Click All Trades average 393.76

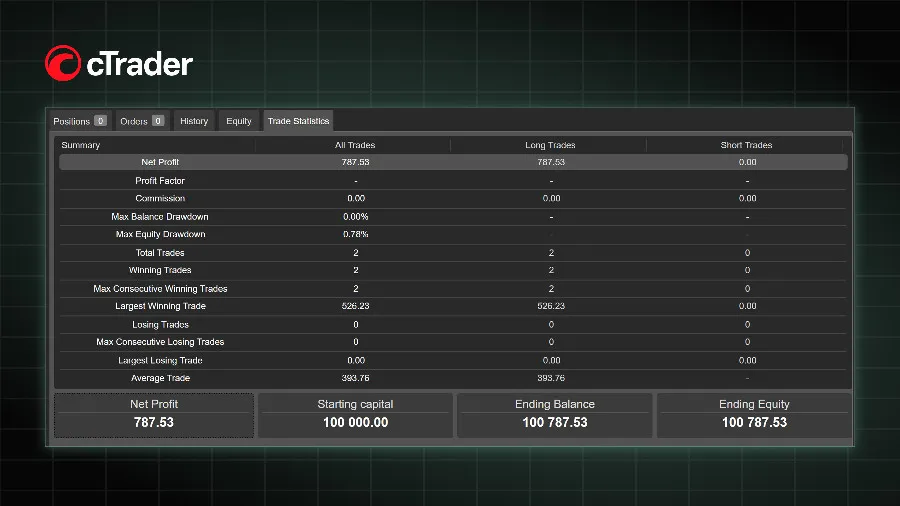(x=355, y=378)
